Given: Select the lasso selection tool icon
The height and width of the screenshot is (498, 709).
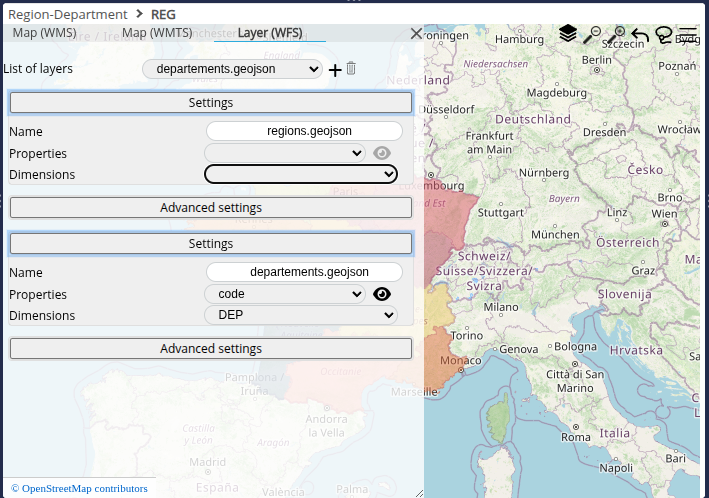Looking at the screenshot, I should 664,35.
